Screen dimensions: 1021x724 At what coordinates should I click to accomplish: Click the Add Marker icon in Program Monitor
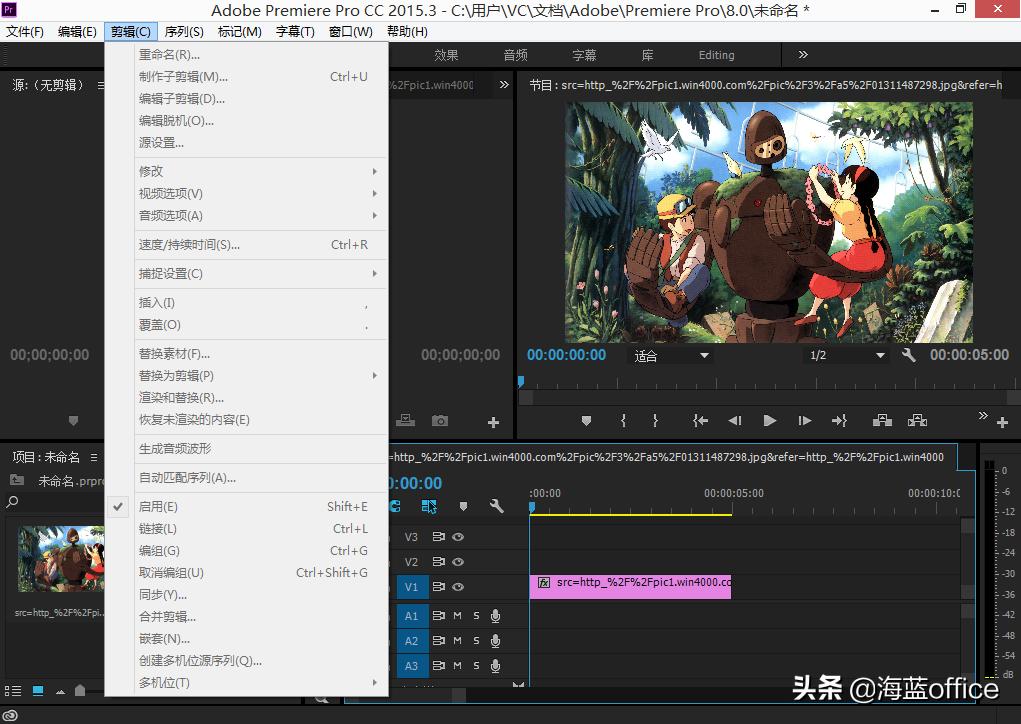[586, 418]
